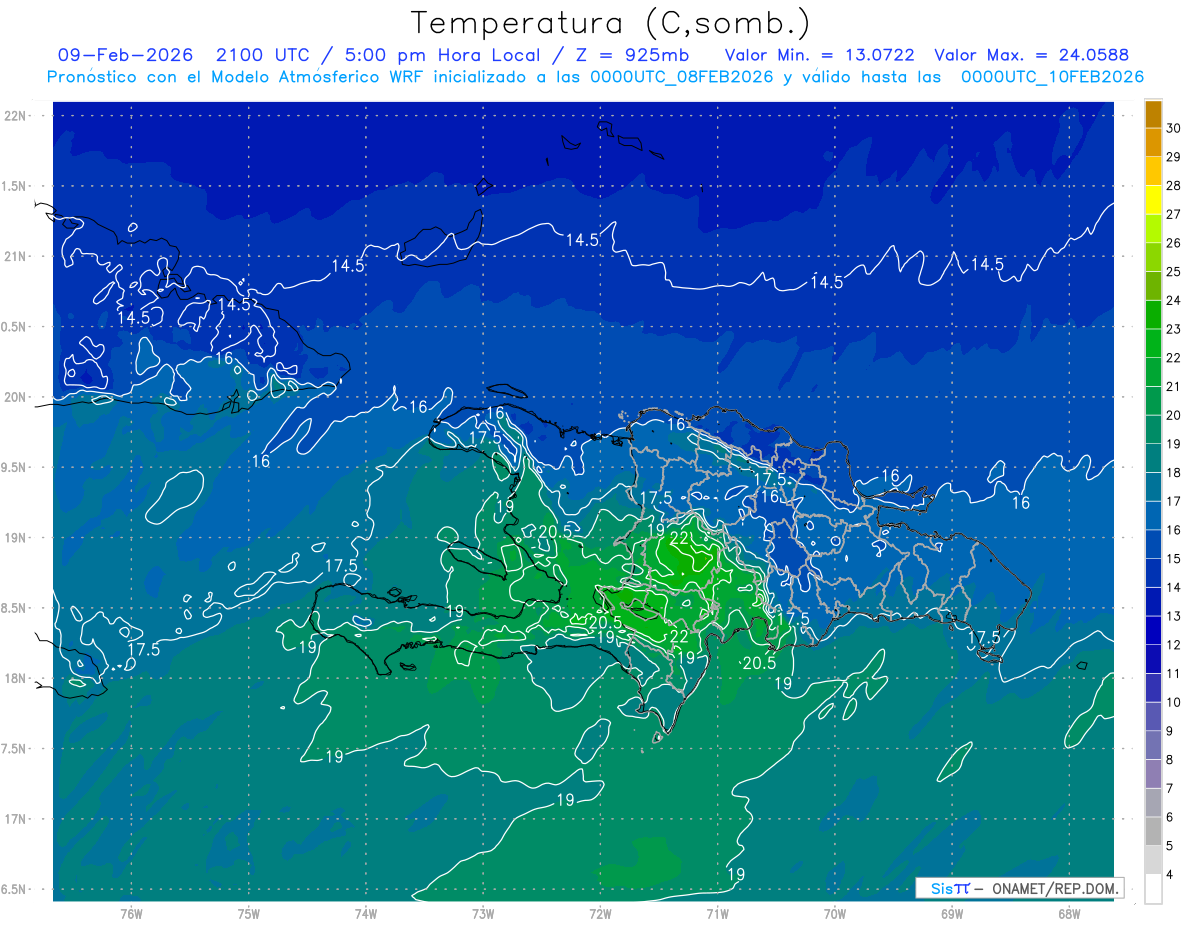1200x927 pixels.
Task: Click the "Valor Max. = 24.0588" readout
Action: [1031, 55]
